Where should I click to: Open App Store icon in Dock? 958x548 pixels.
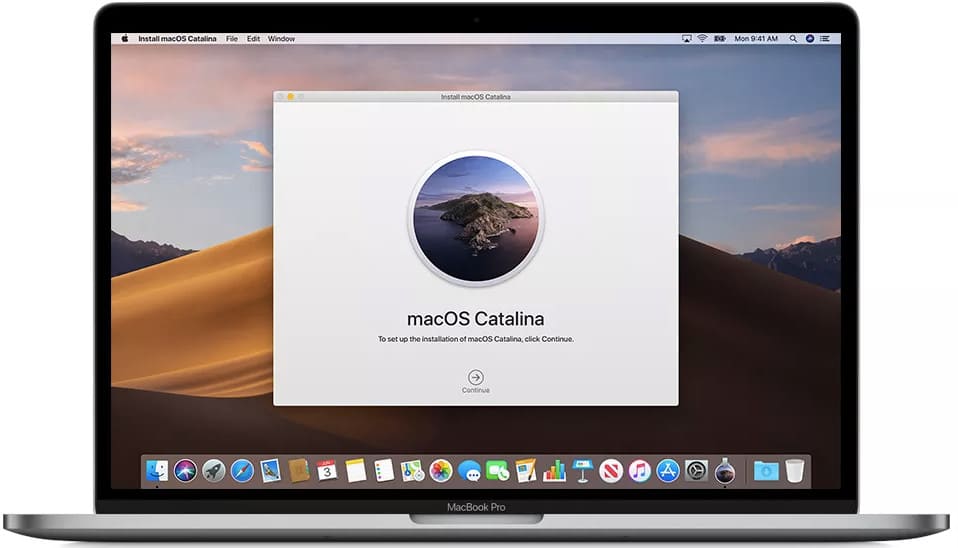coord(668,471)
